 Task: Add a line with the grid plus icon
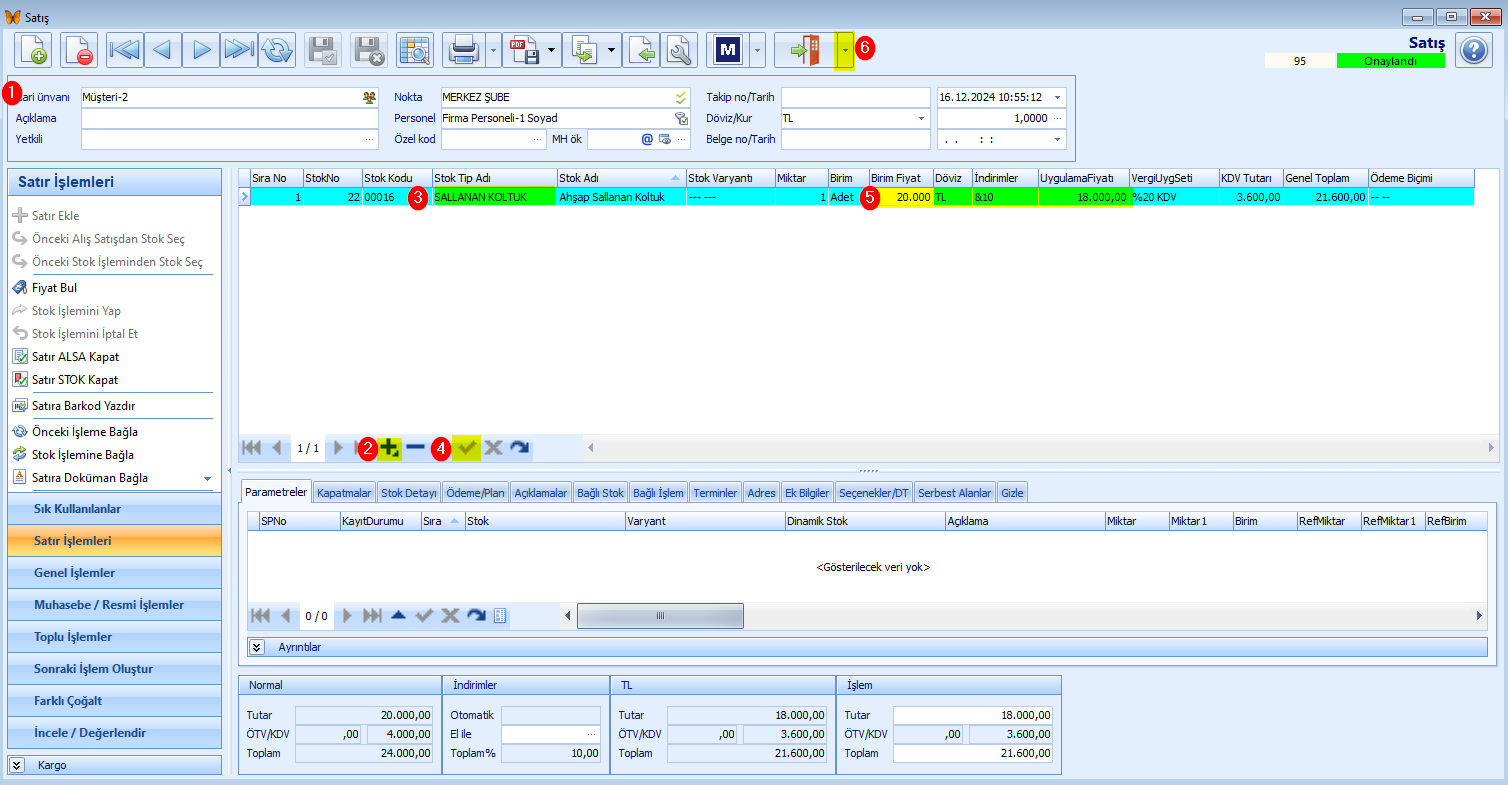(x=390, y=448)
